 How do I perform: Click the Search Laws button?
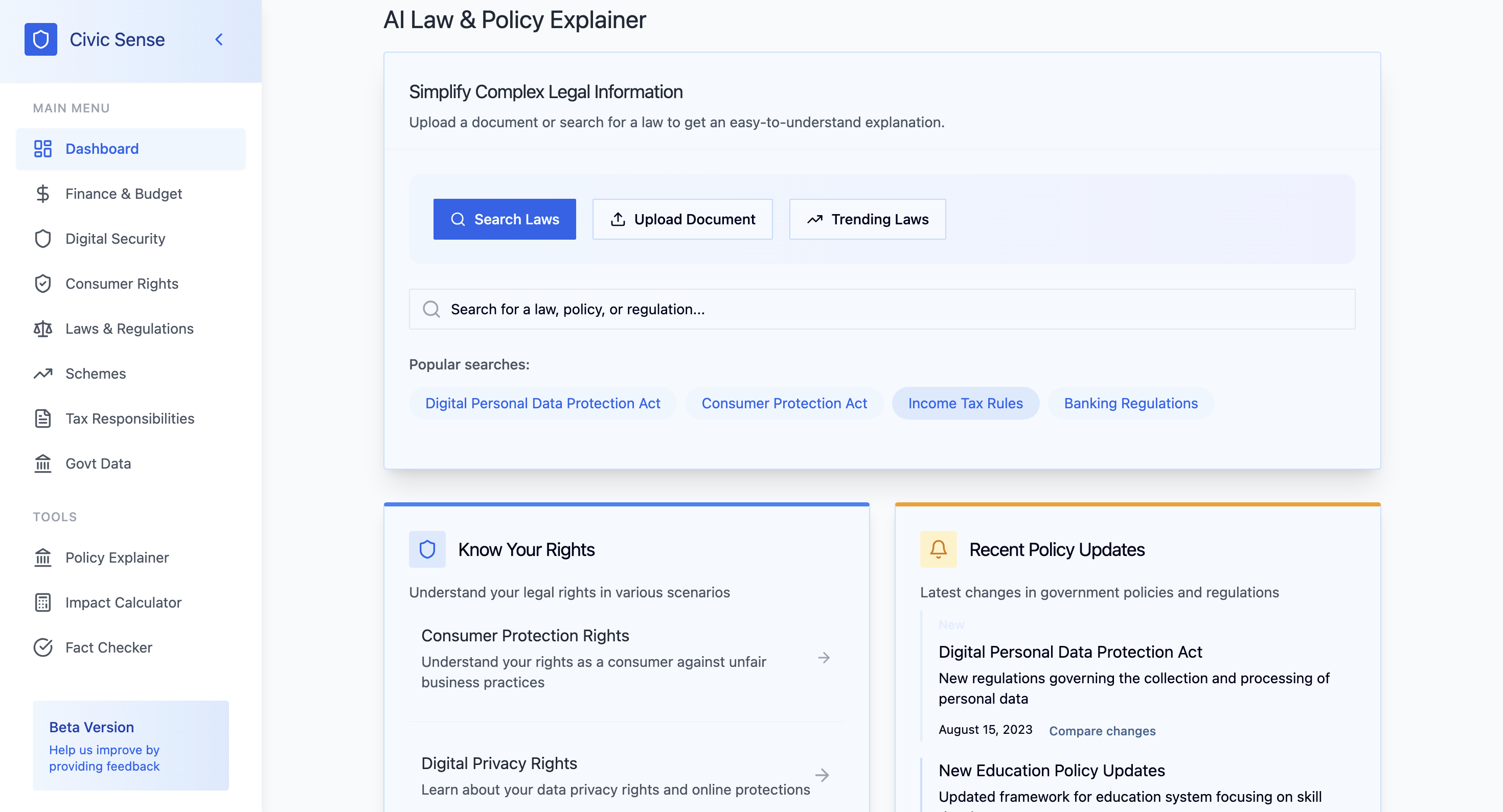pos(504,219)
